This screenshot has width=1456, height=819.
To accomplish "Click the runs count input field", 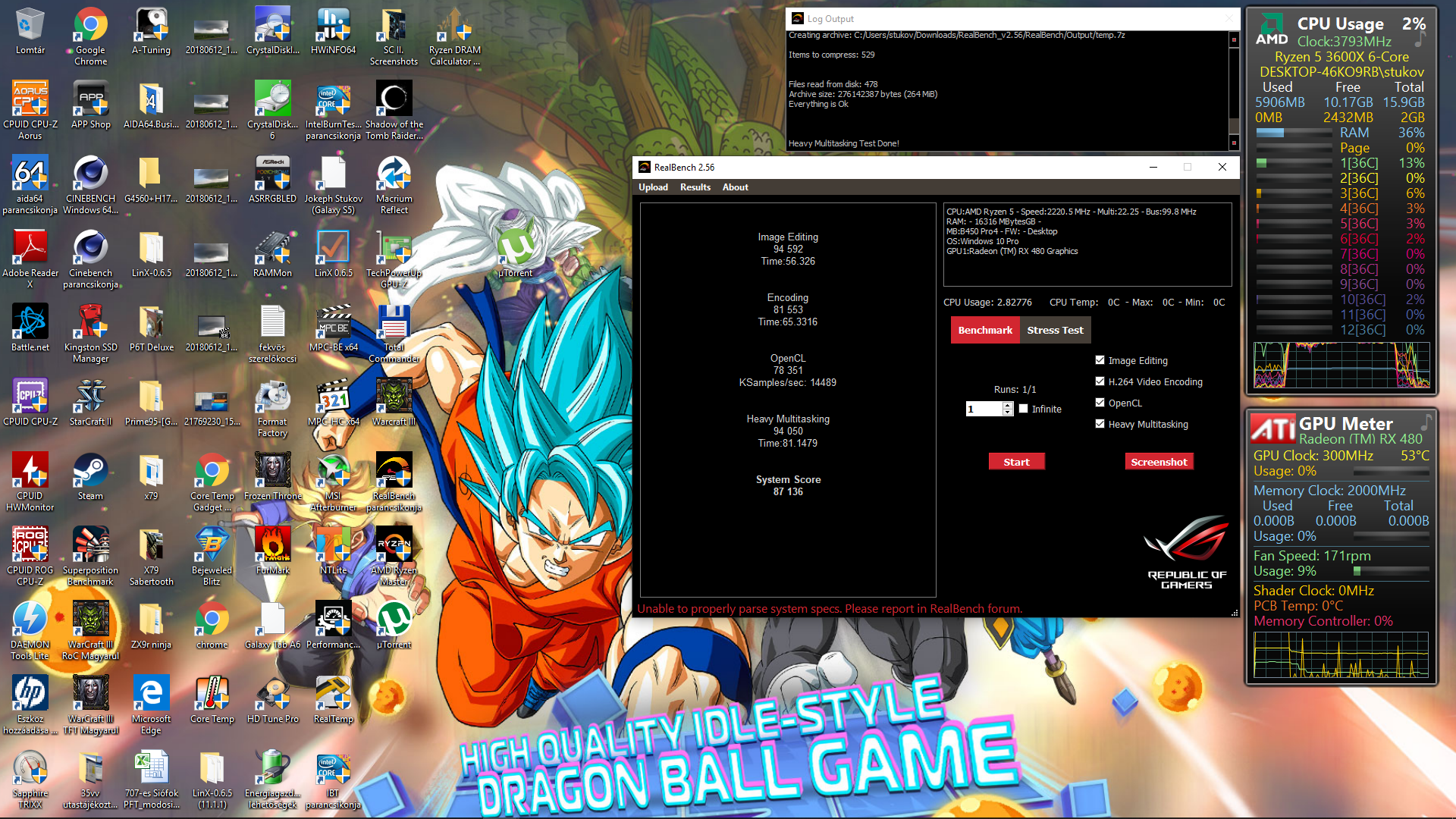I will click(984, 409).
